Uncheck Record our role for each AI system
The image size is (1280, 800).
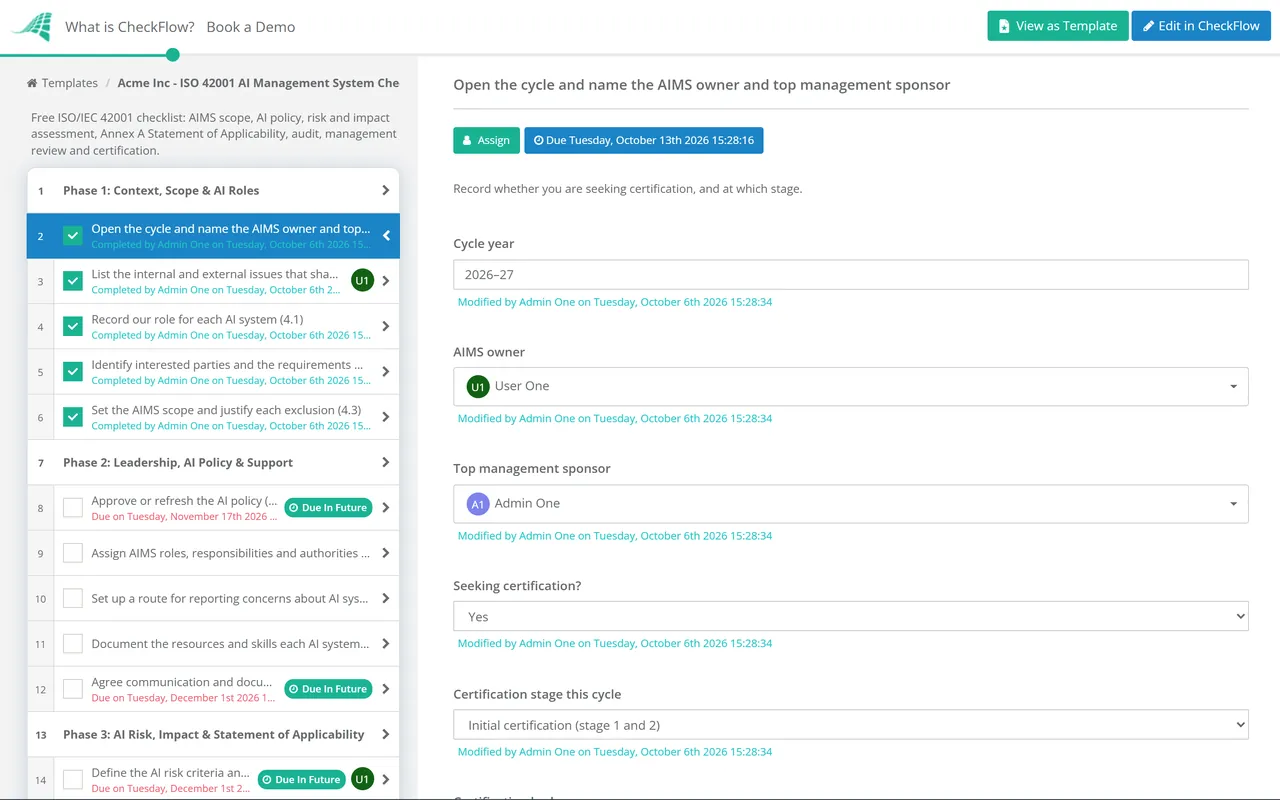(x=73, y=326)
